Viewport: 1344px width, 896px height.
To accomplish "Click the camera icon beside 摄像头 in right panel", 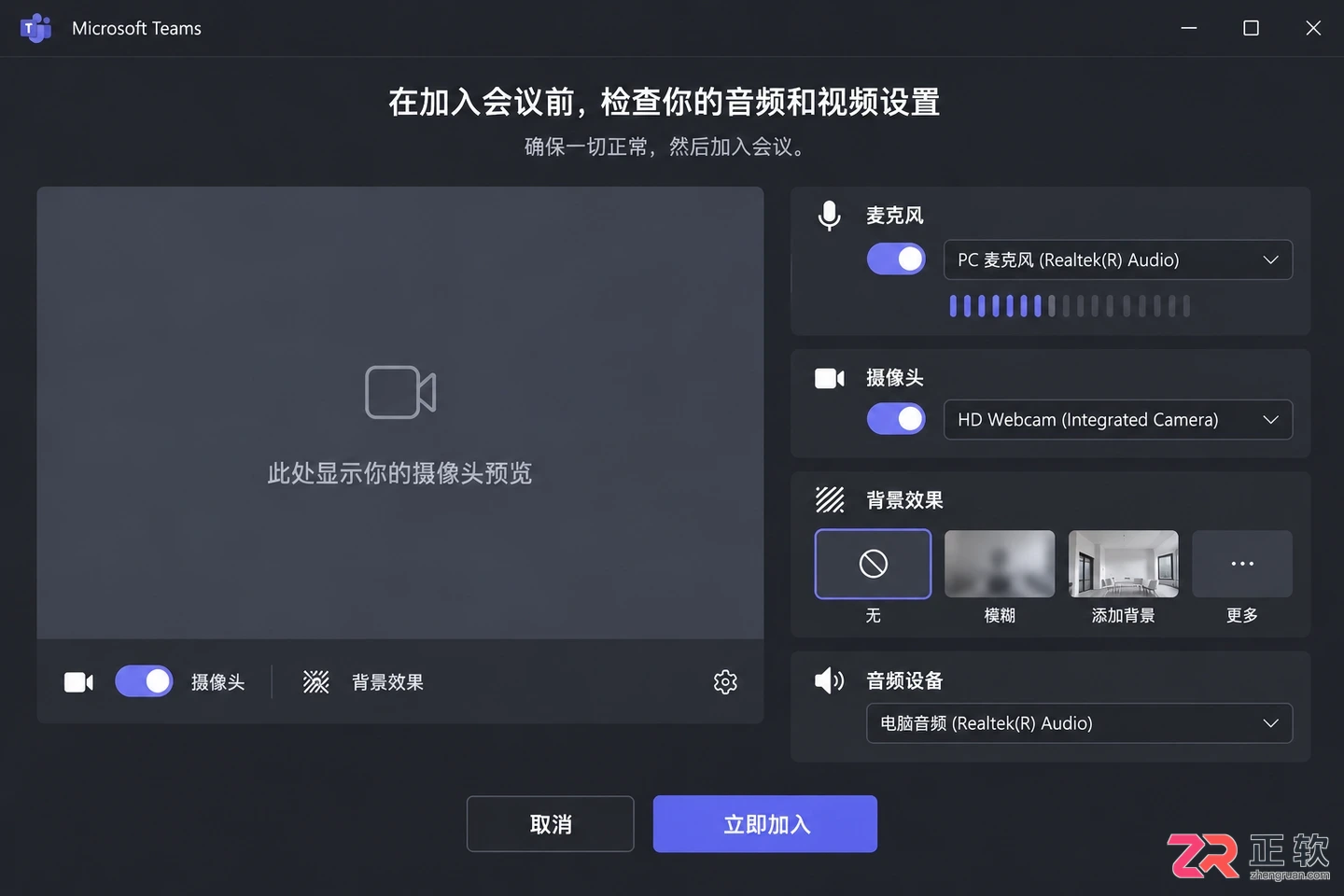I will pyautogui.click(x=829, y=378).
